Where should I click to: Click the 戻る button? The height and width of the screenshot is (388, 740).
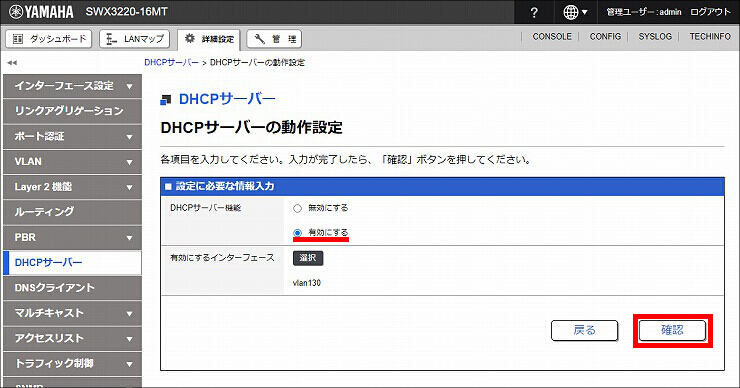pos(584,330)
